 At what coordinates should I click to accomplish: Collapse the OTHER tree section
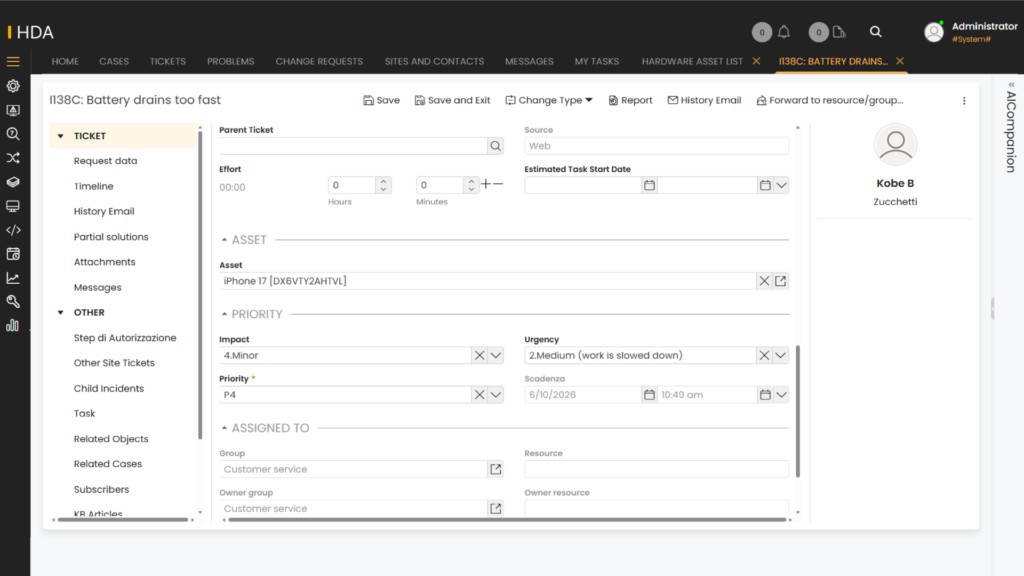click(61, 312)
